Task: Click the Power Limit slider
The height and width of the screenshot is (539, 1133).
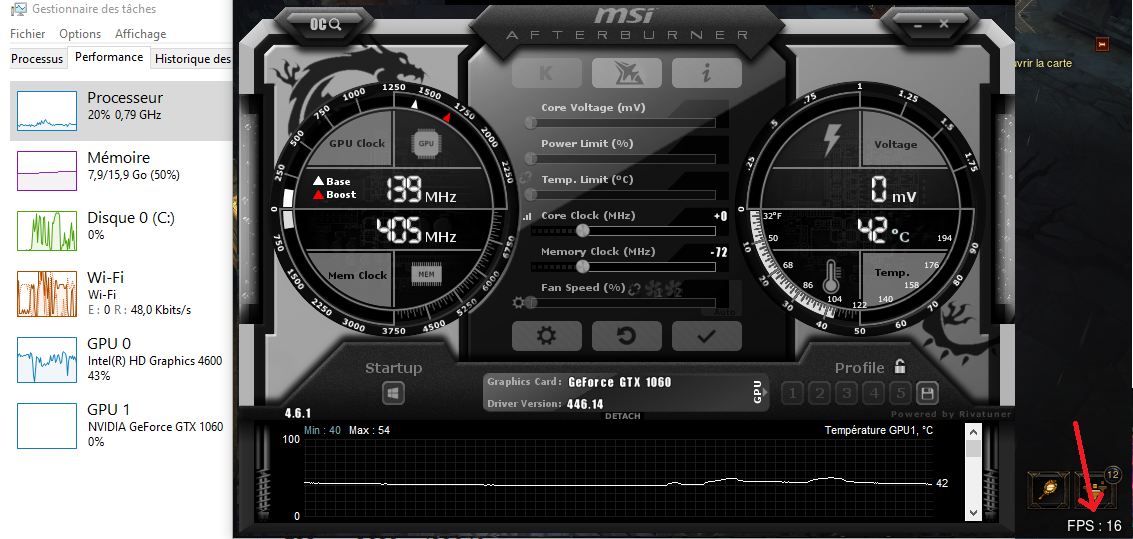Action: [622, 159]
